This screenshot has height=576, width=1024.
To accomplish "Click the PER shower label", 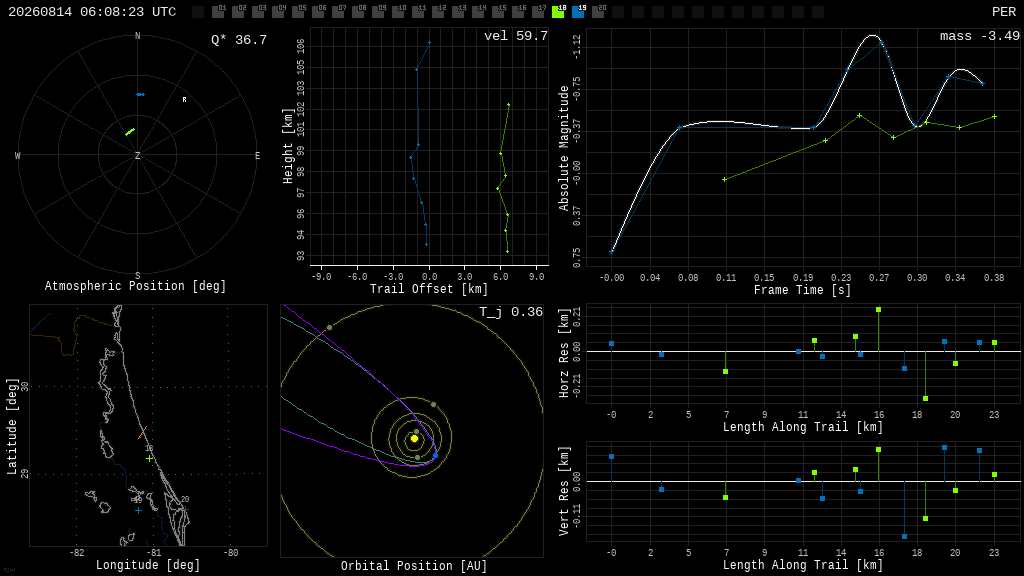I will click(1003, 12).
